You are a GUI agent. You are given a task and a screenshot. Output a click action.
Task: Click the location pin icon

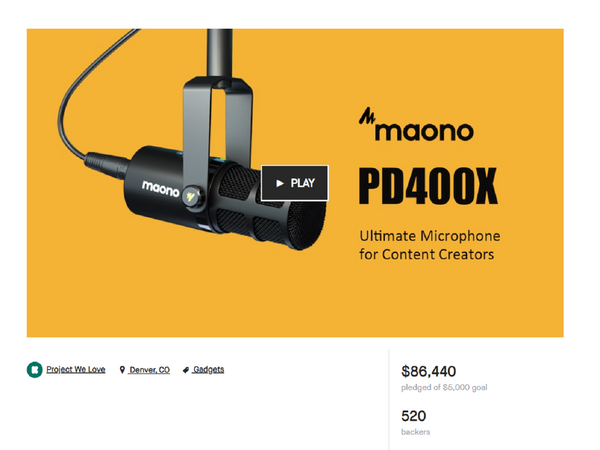pyautogui.click(x=122, y=370)
